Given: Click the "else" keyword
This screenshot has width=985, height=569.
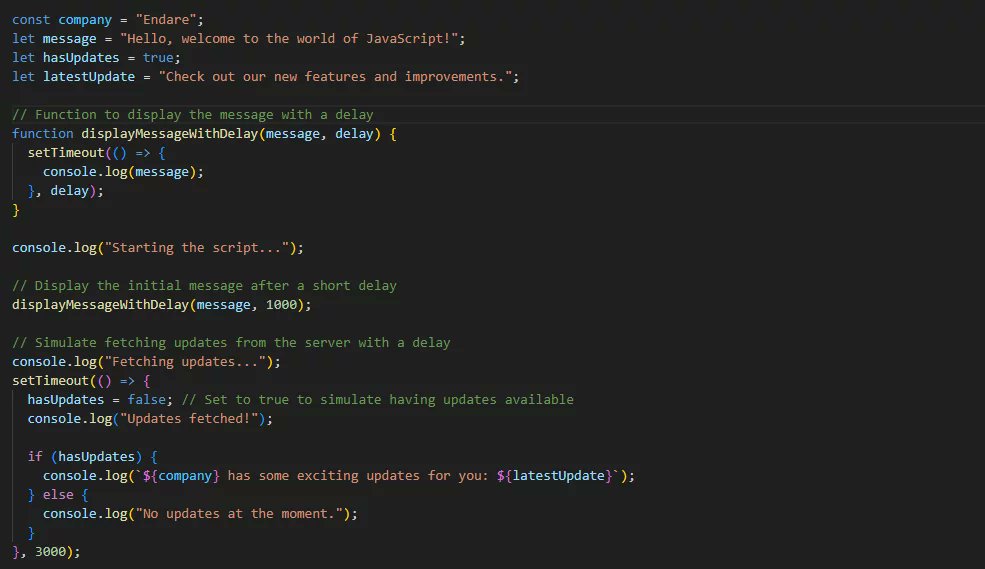Looking at the screenshot, I should click(x=58, y=494).
